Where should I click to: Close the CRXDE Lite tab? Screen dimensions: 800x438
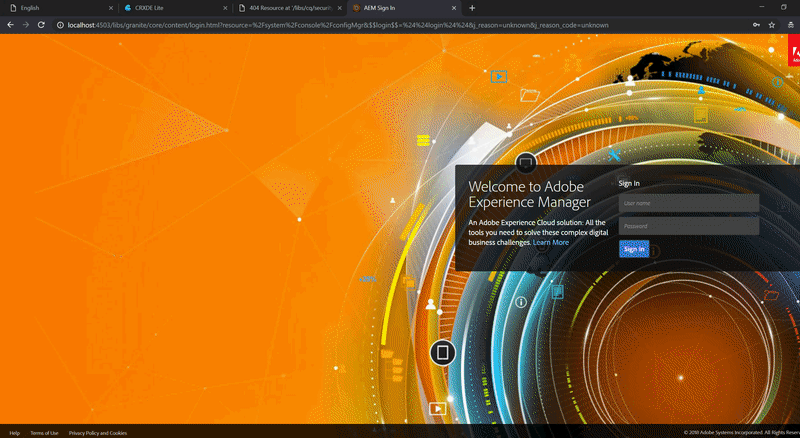pos(225,8)
